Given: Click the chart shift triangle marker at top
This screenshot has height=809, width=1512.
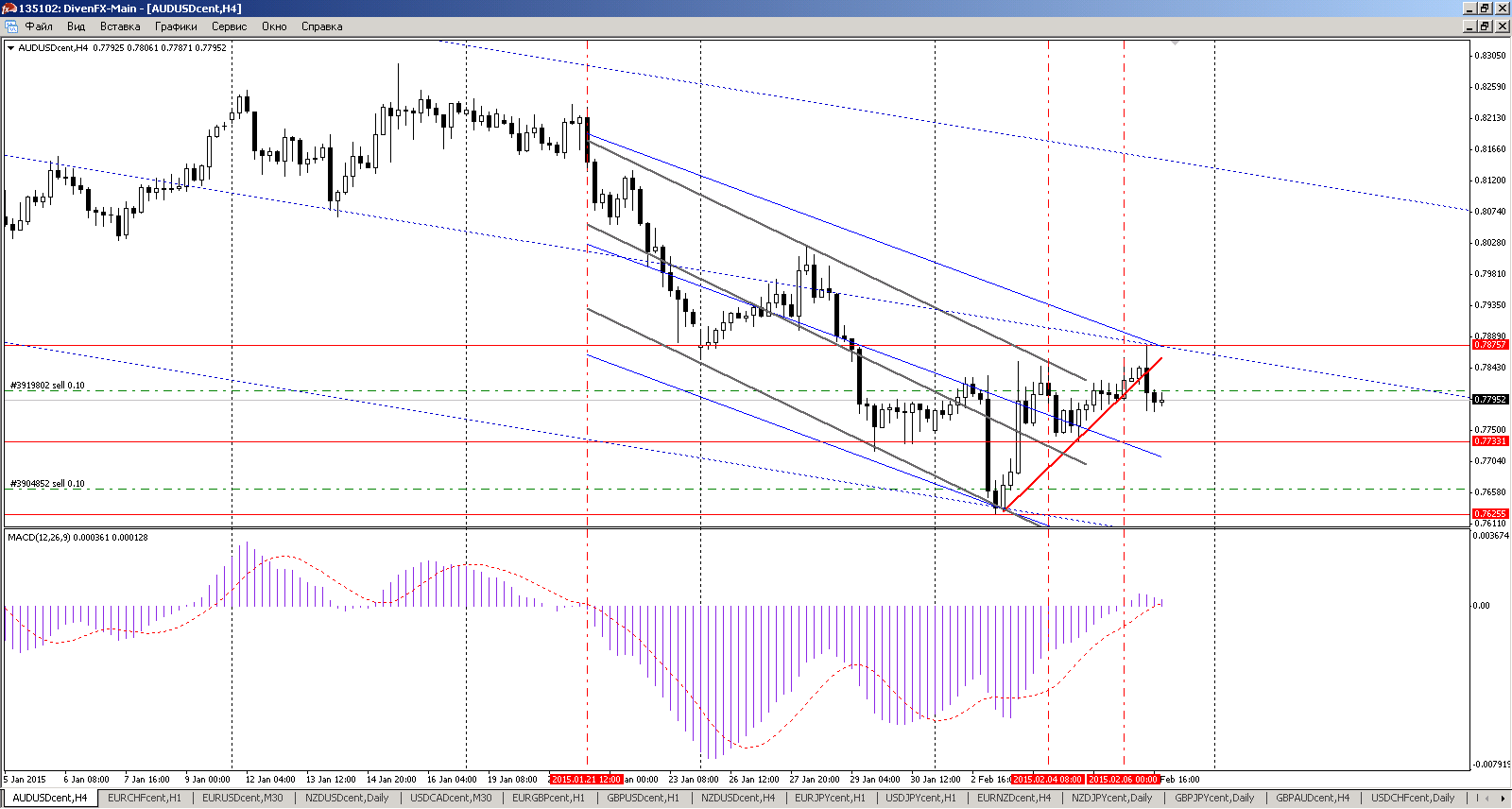Looking at the screenshot, I should 1175,43.
